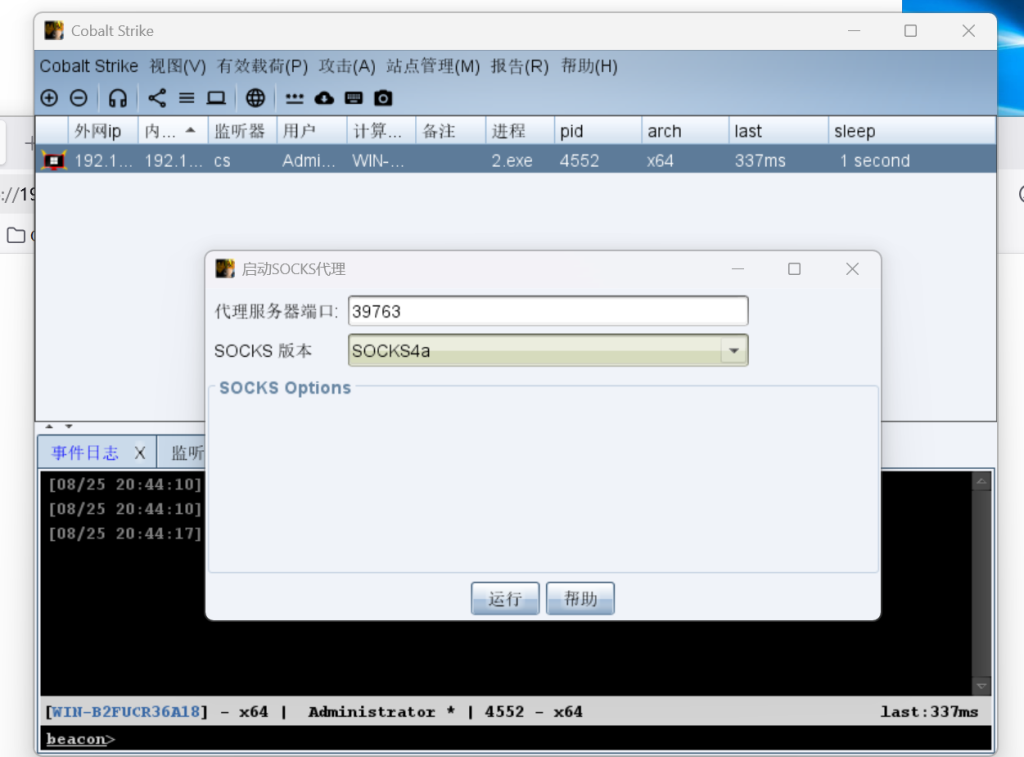1024x757 pixels.
Task: Click the disconnect (minus circle) toolbar icon
Action: [78, 98]
